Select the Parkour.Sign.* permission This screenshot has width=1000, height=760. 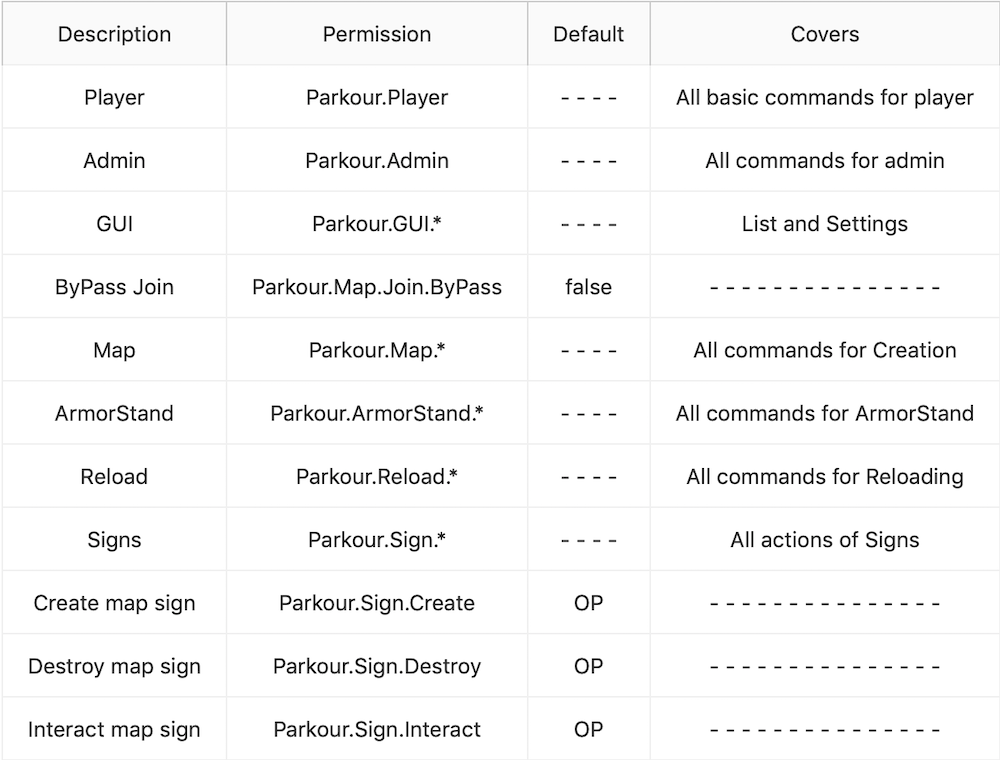[377, 540]
